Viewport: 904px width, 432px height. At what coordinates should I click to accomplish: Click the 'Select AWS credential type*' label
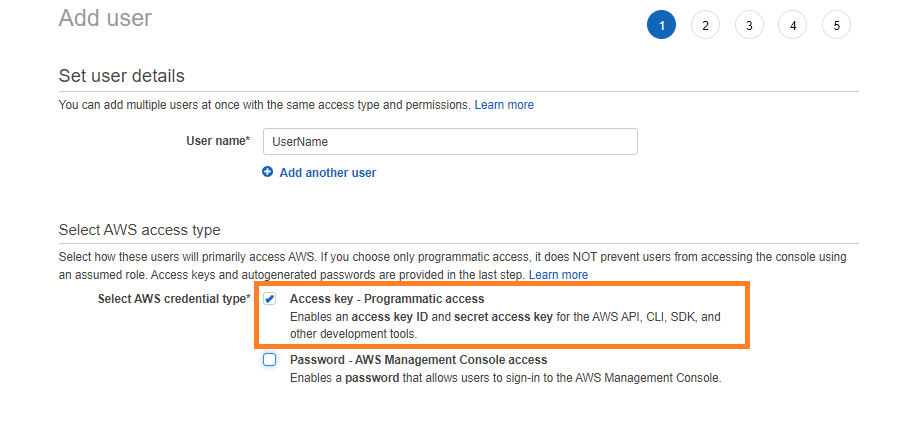pyautogui.click(x=174, y=299)
